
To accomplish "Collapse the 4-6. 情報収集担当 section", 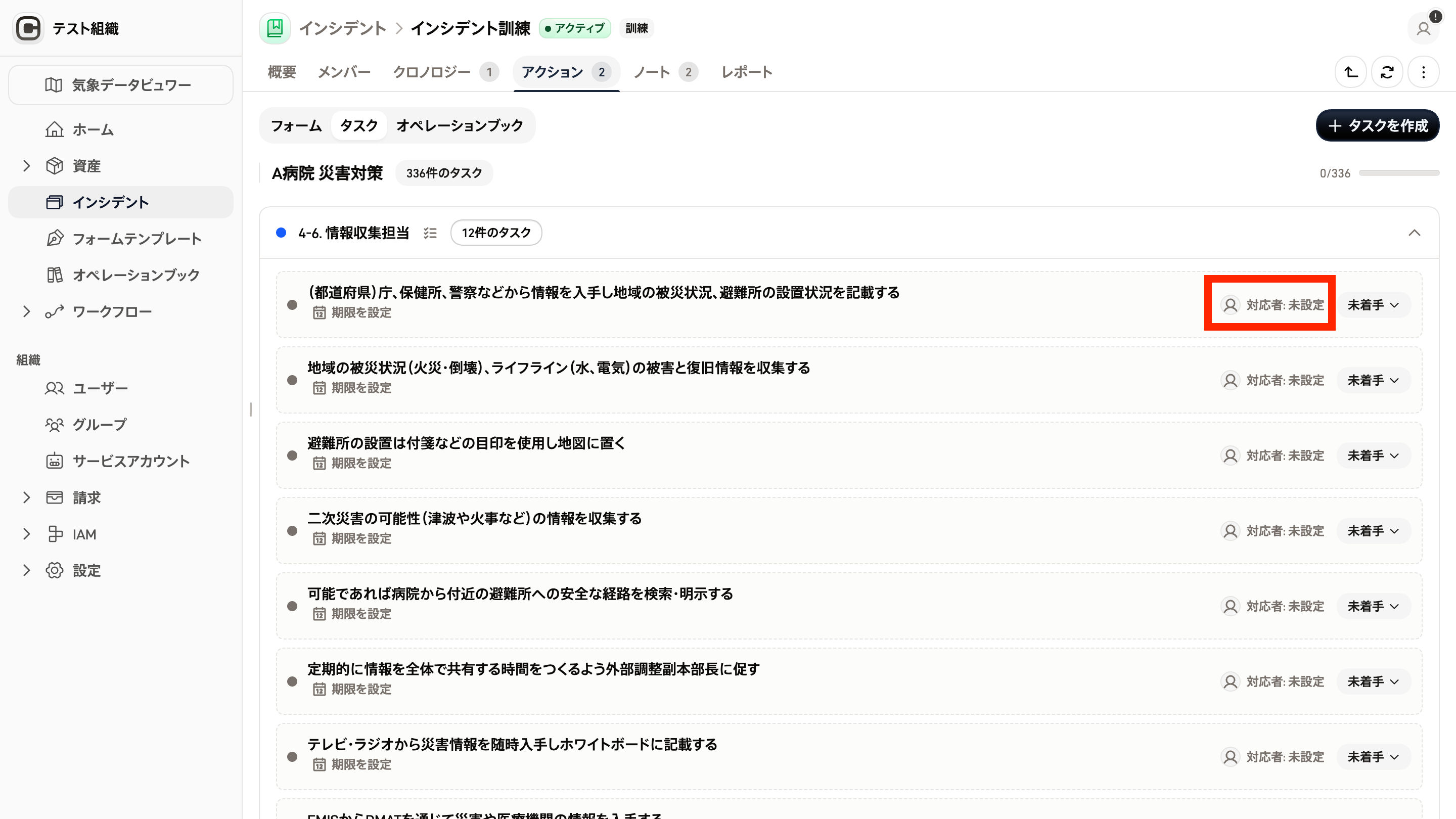I will (1414, 233).
